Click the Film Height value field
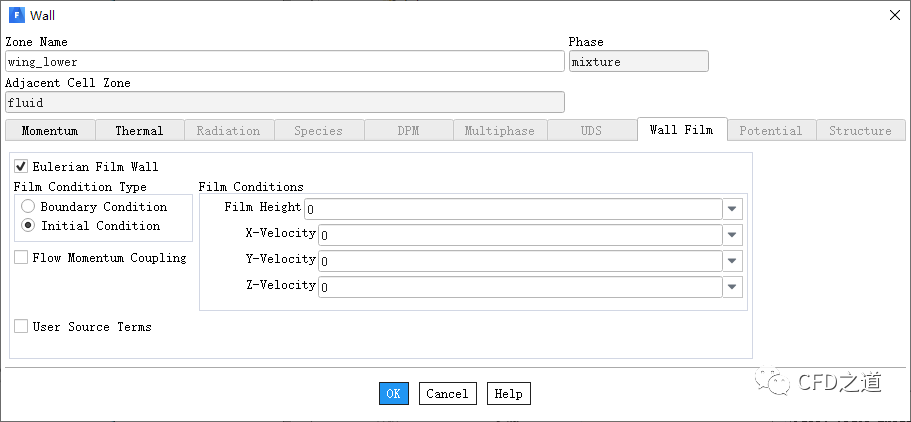Image resolution: width=911 pixels, height=422 pixels. (x=513, y=209)
